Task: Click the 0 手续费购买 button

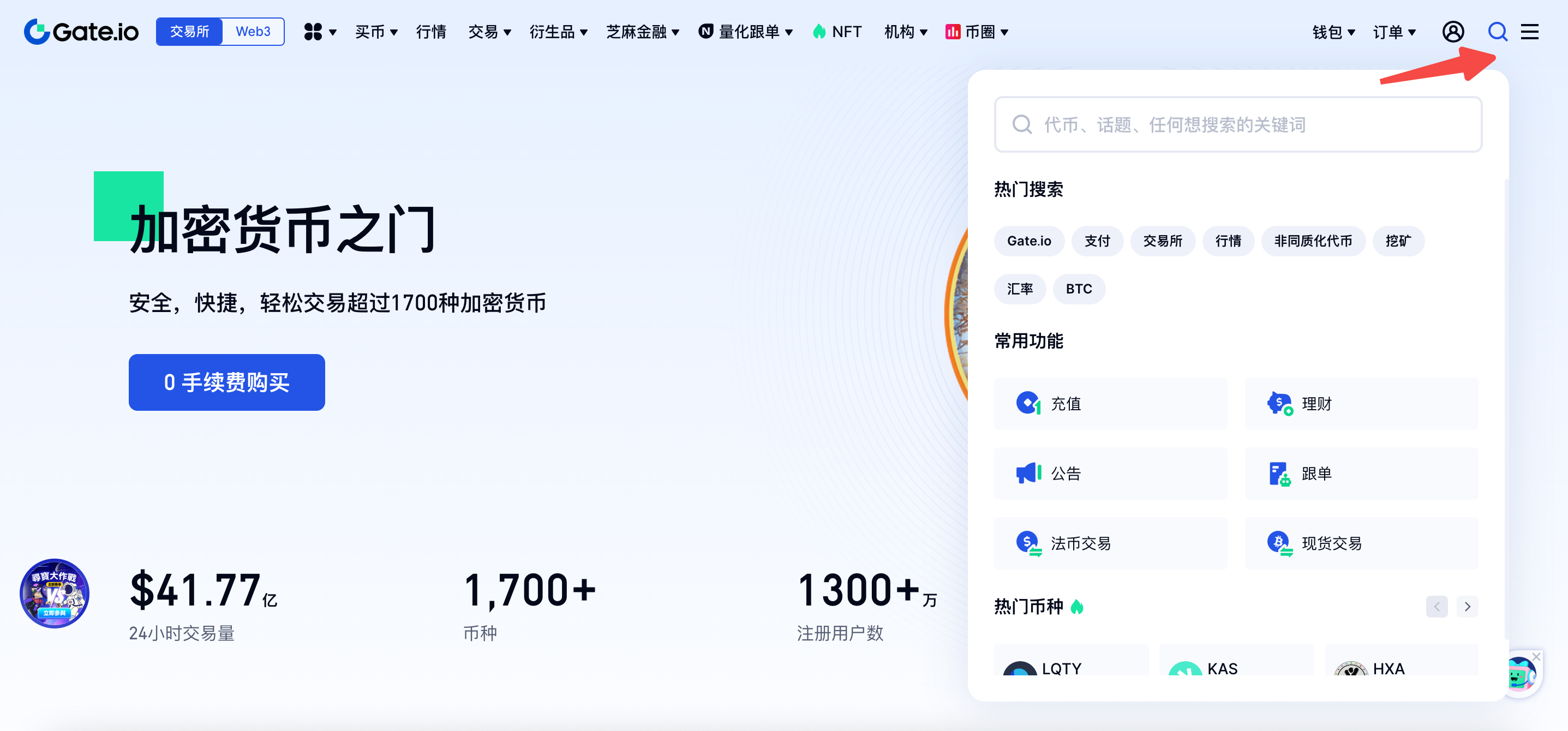Action: coord(226,382)
